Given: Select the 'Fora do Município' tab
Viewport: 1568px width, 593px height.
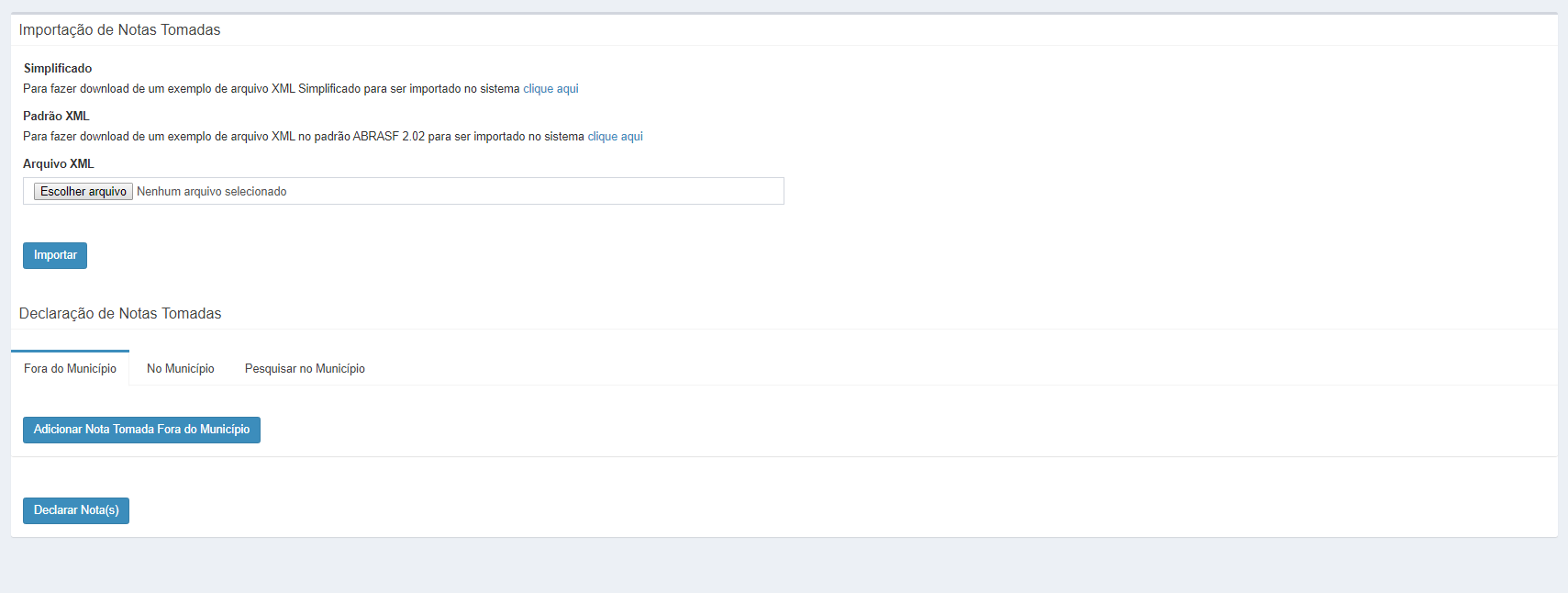Looking at the screenshot, I should coord(70,369).
